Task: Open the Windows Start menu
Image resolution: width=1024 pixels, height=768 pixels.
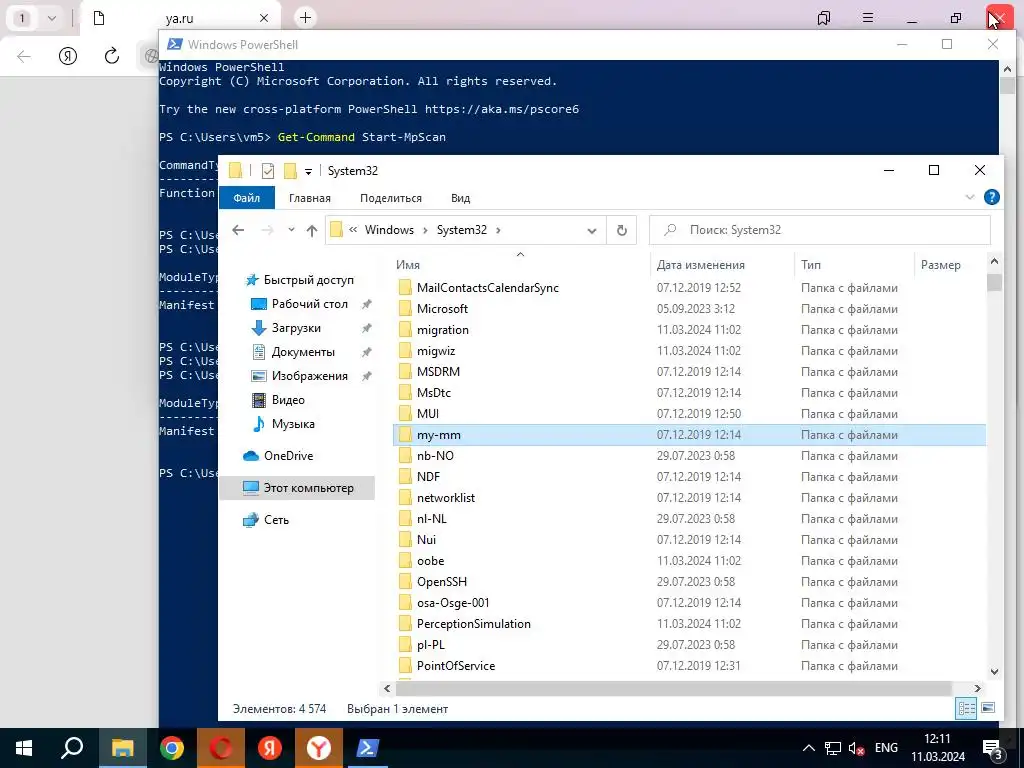Action: tap(24, 748)
